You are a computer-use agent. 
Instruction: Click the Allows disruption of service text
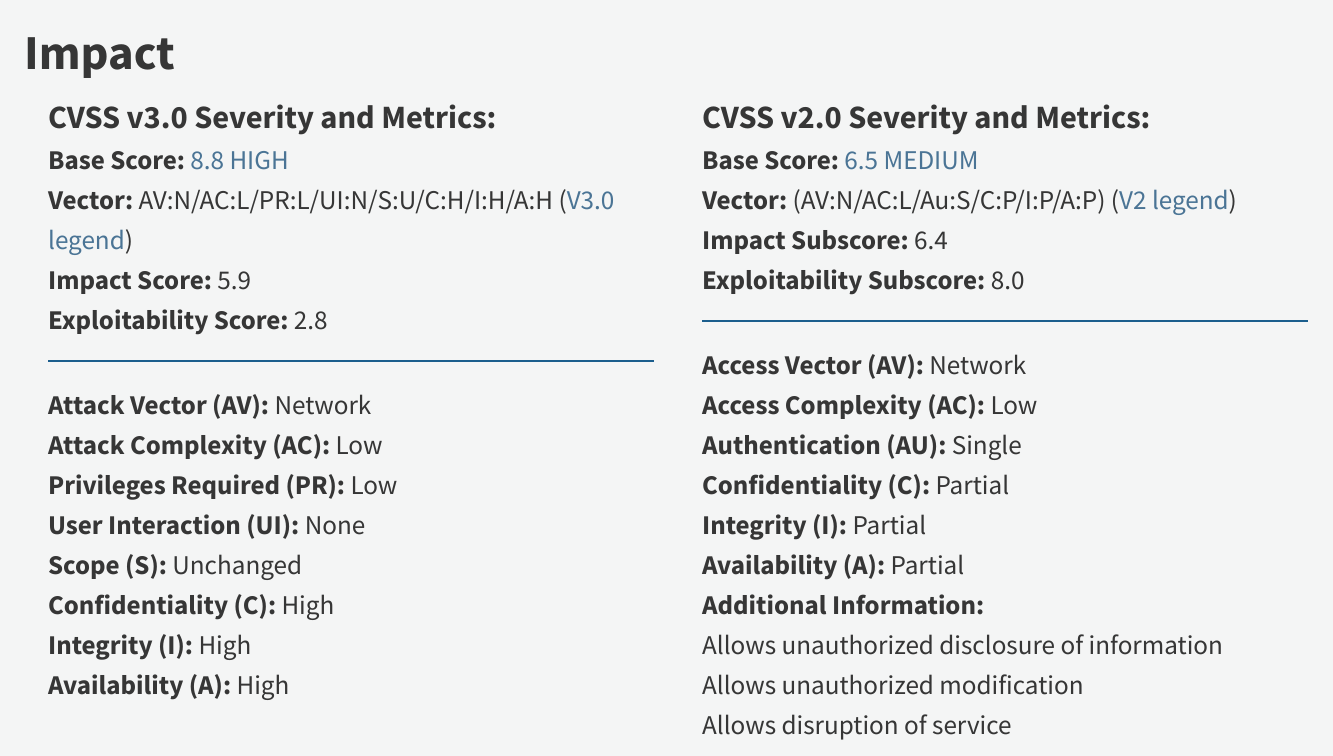(x=856, y=725)
